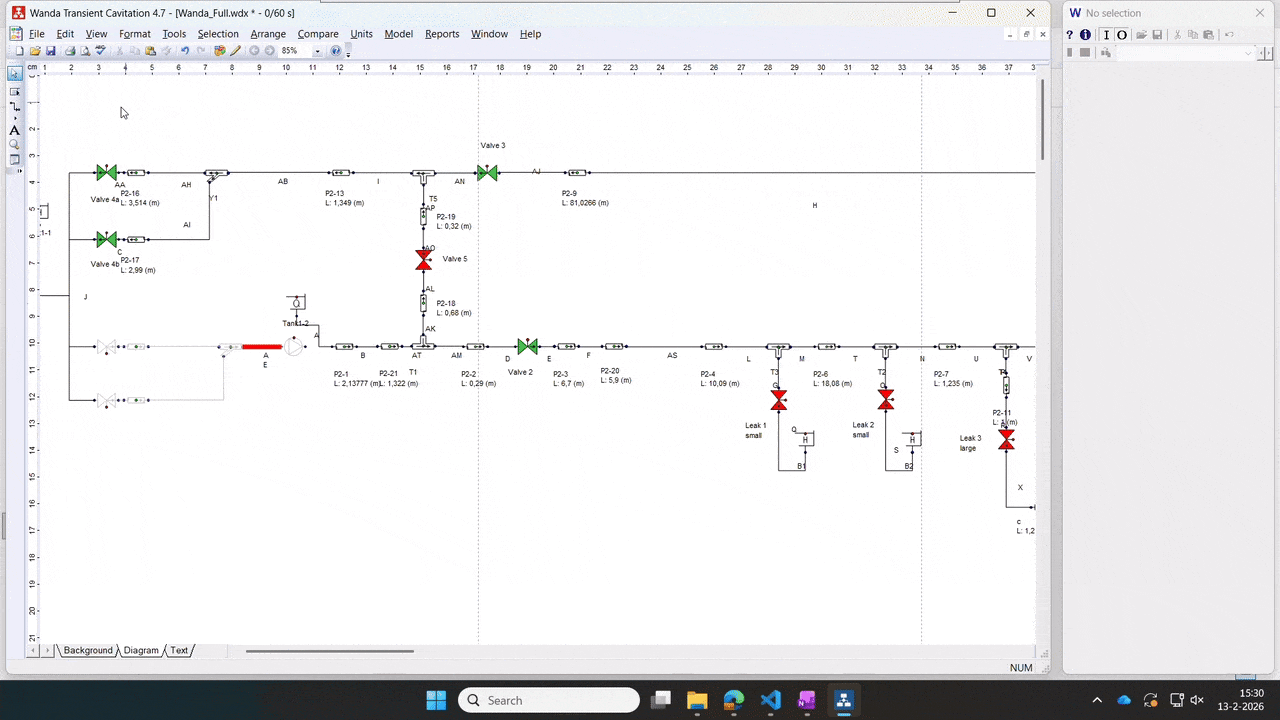This screenshot has height=720, width=1280.
Task: Open the property window combo box
Action: point(1185,52)
